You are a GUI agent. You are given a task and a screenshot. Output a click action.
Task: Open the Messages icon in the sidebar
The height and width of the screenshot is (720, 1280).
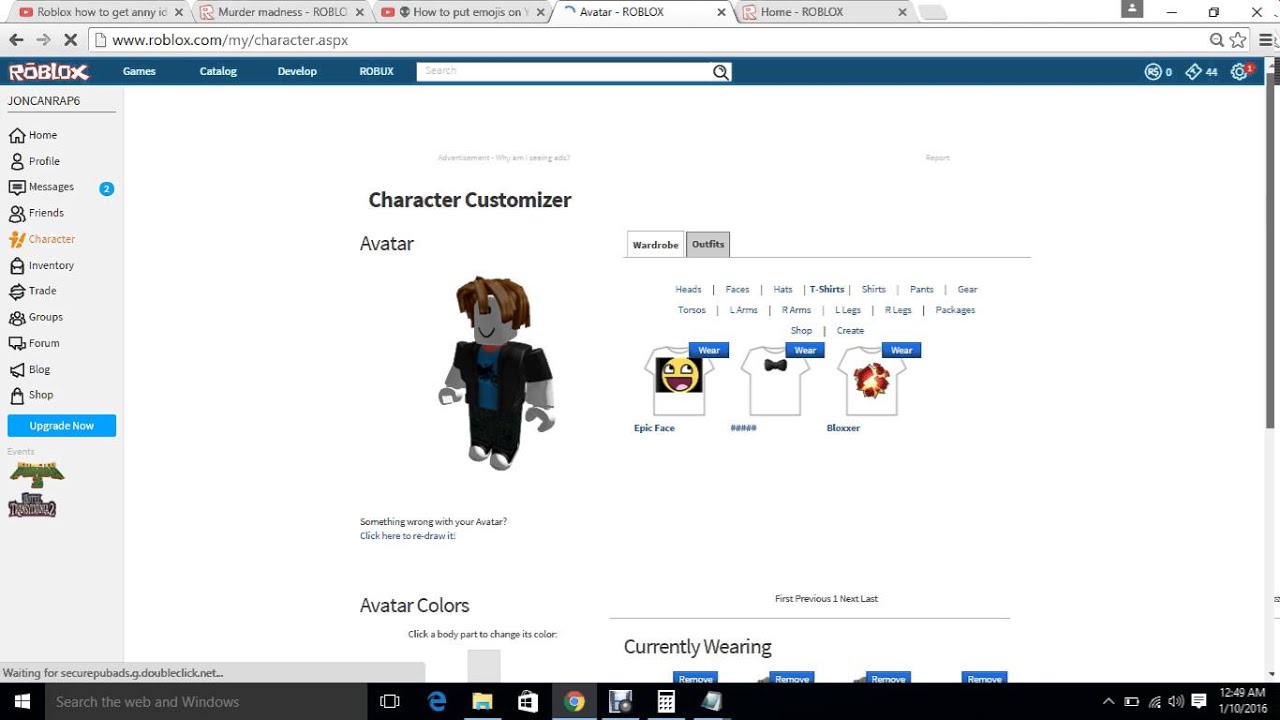17,187
